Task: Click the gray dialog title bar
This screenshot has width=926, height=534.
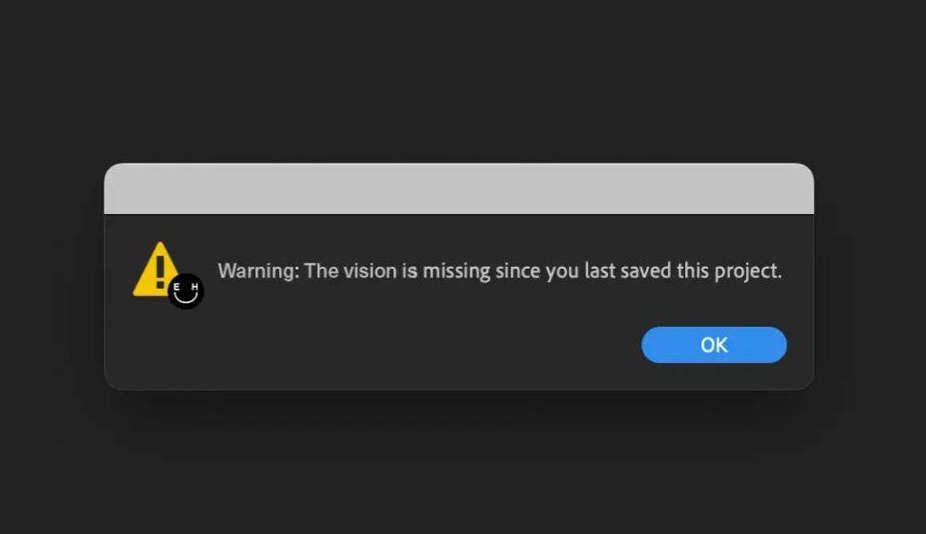Action: point(459,189)
